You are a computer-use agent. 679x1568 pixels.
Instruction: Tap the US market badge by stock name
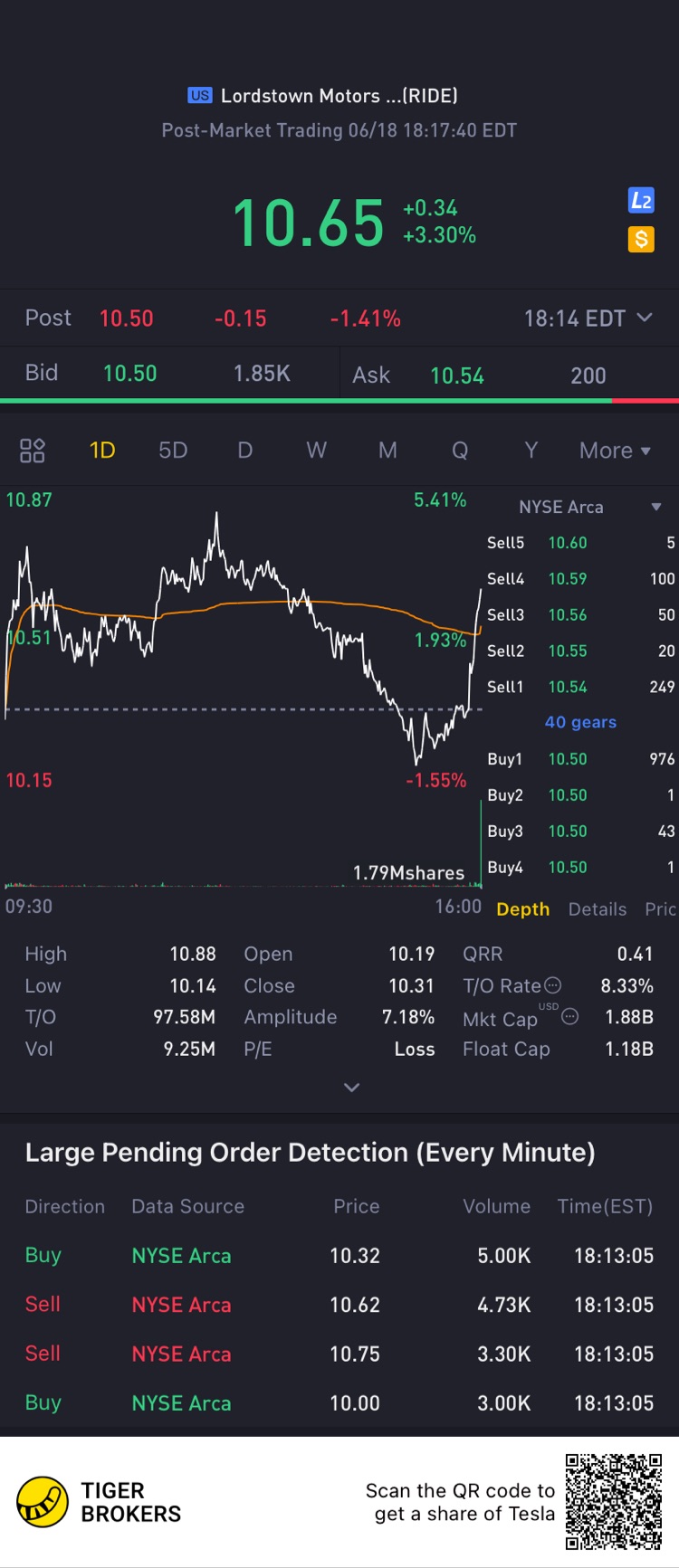200,95
